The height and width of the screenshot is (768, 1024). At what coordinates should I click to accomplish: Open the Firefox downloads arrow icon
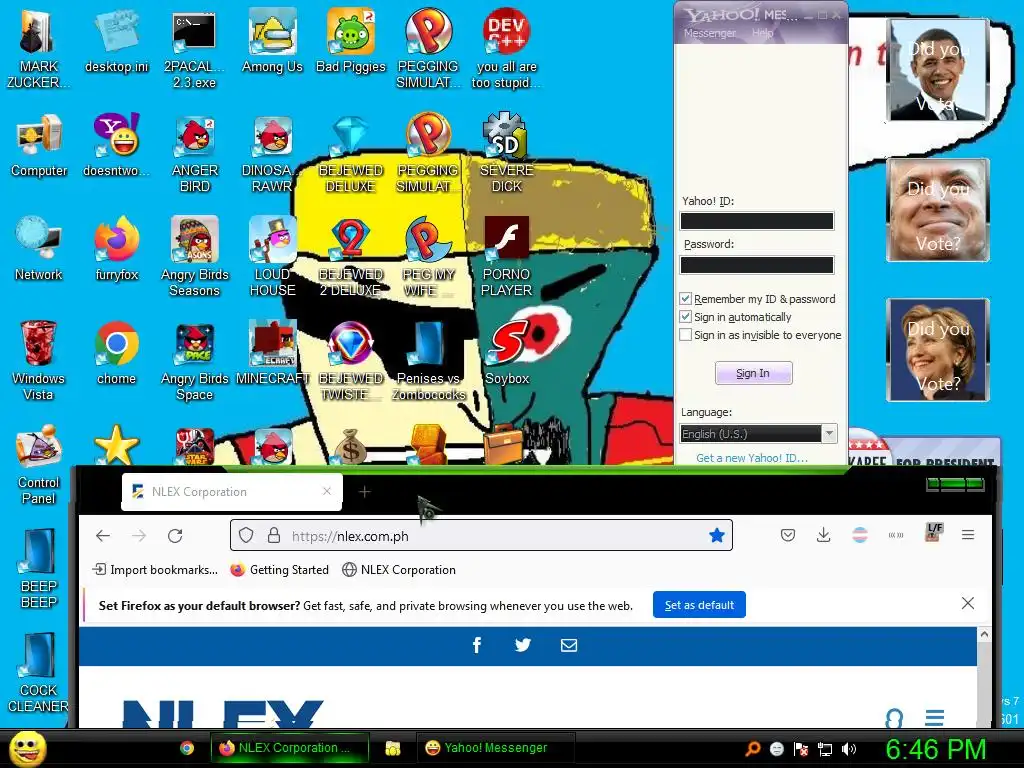tap(824, 536)
